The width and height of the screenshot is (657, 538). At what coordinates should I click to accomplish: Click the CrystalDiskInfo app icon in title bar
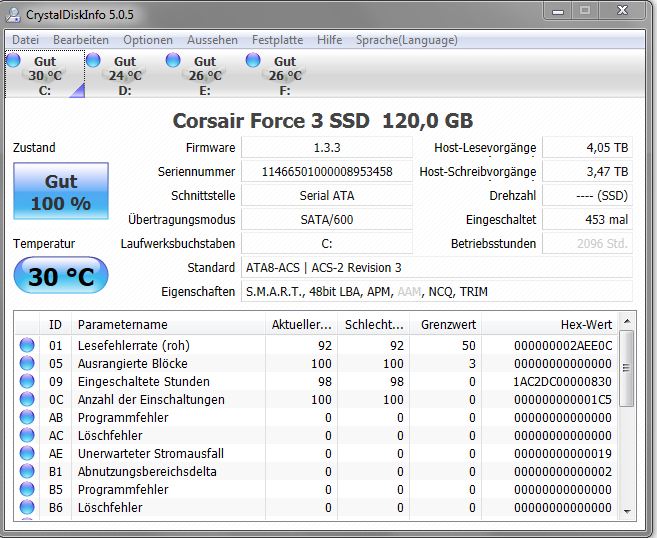tap(13, 15)
